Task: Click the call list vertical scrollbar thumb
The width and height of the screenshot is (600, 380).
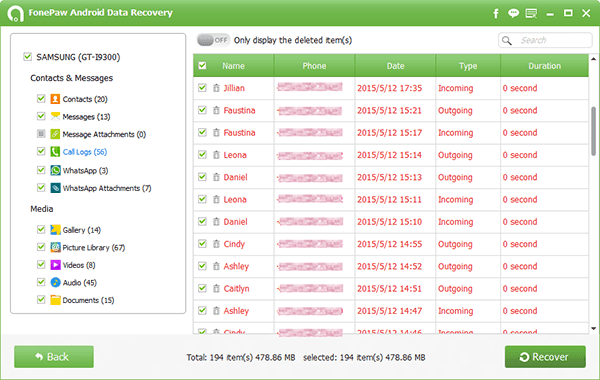Action: (x=593, y=131)
